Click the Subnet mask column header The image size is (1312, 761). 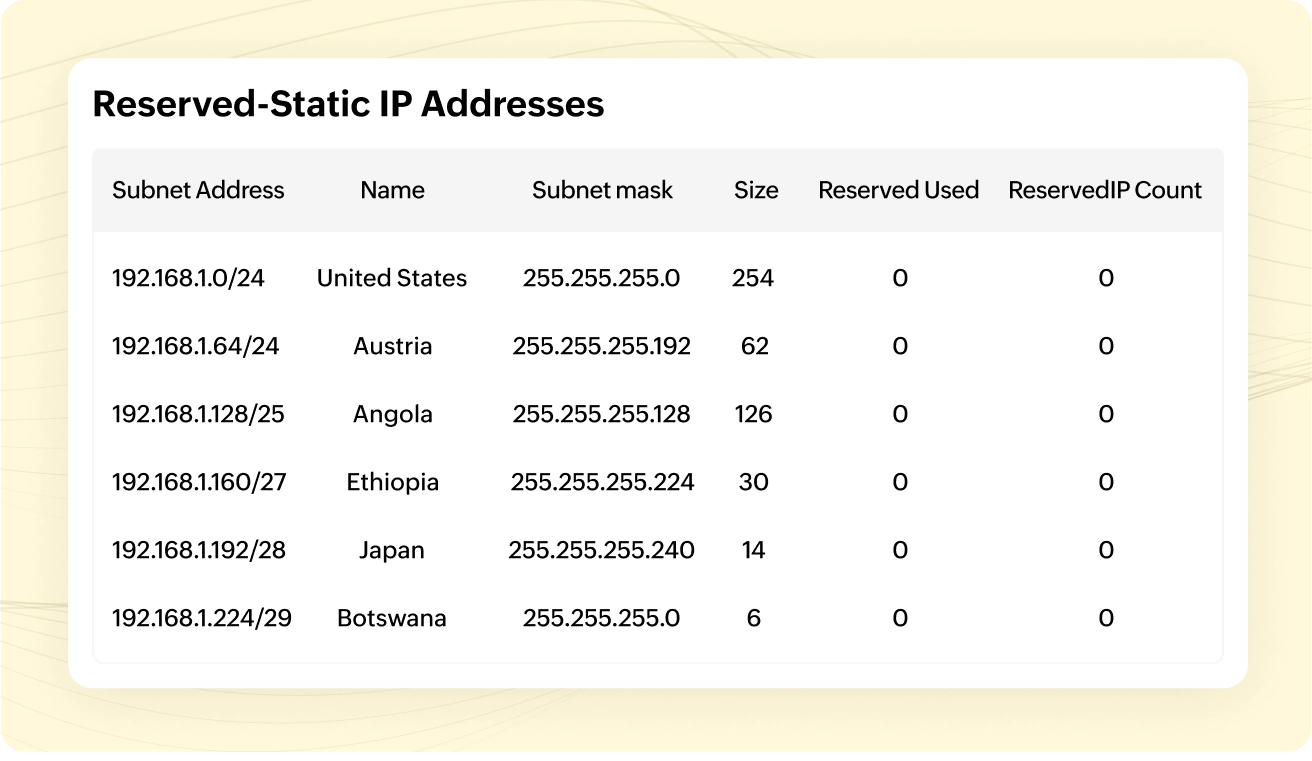[x=602, y=190]
